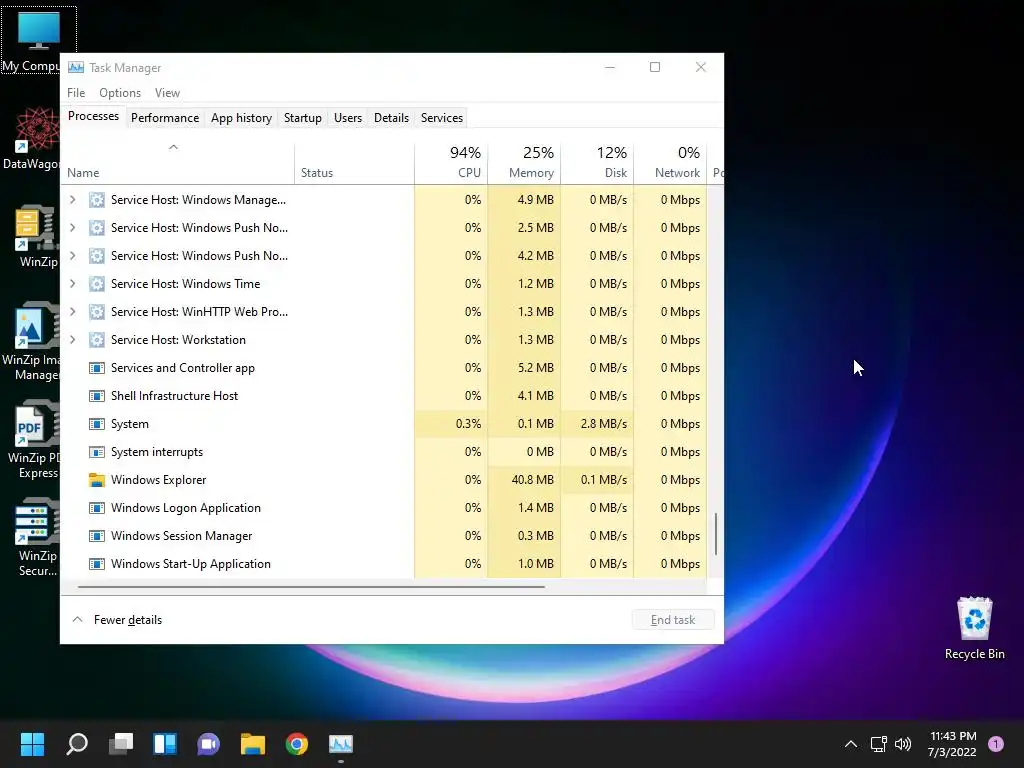The width and height of the screenshot is (1024, 768).
Task: Click the End task button
Action: 673,620
